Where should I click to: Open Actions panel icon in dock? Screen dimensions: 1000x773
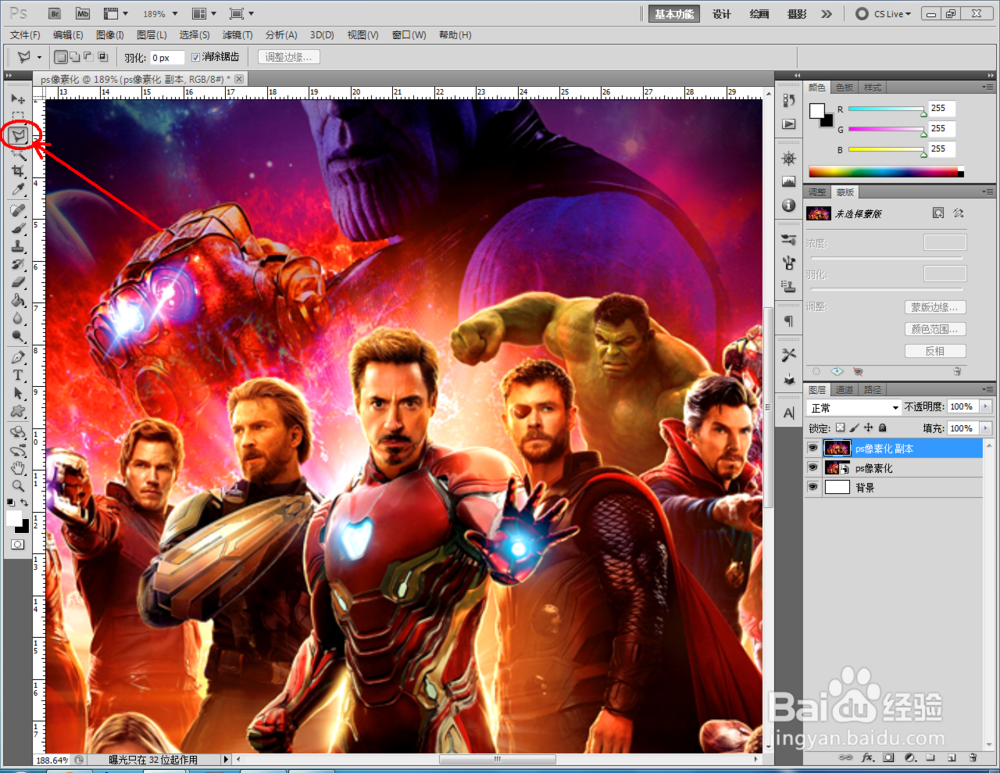pos(789,124)
